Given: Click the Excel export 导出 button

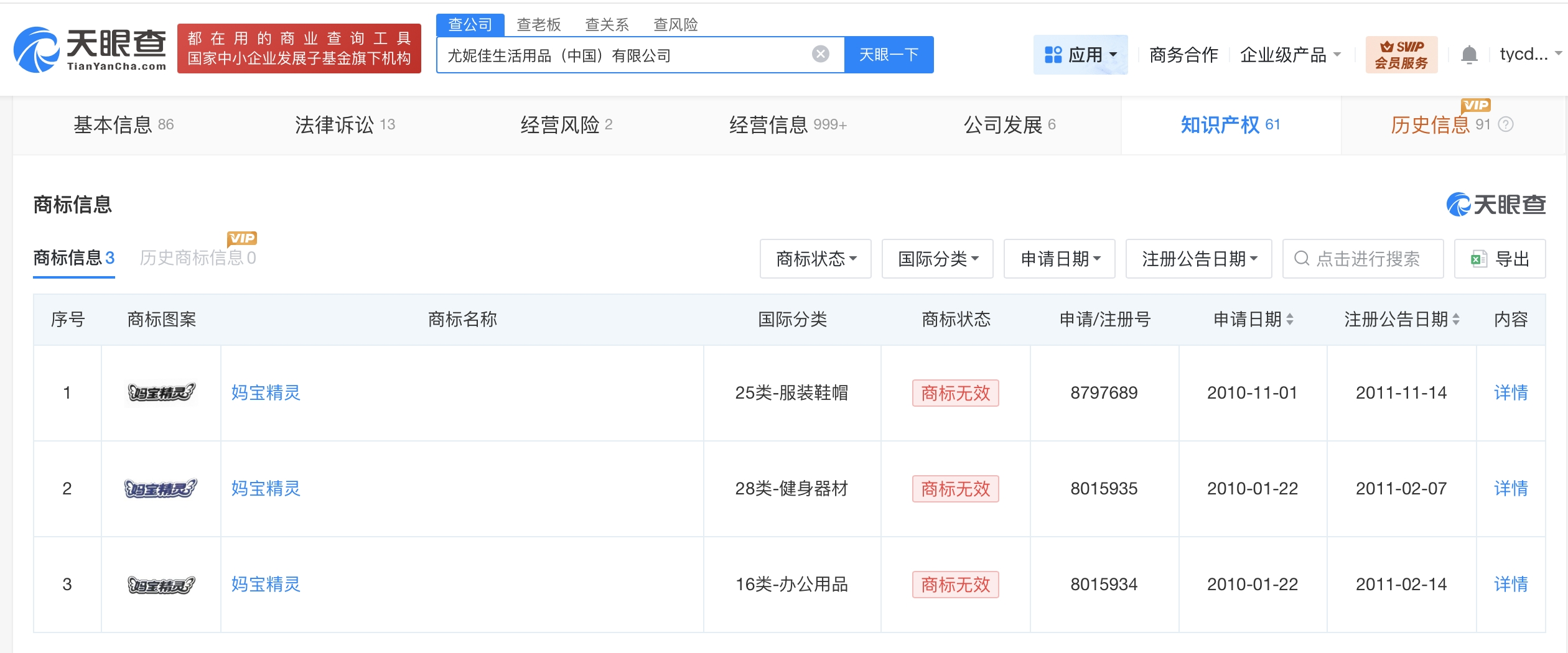Looking at the screenshot, I should (1499, 259).
